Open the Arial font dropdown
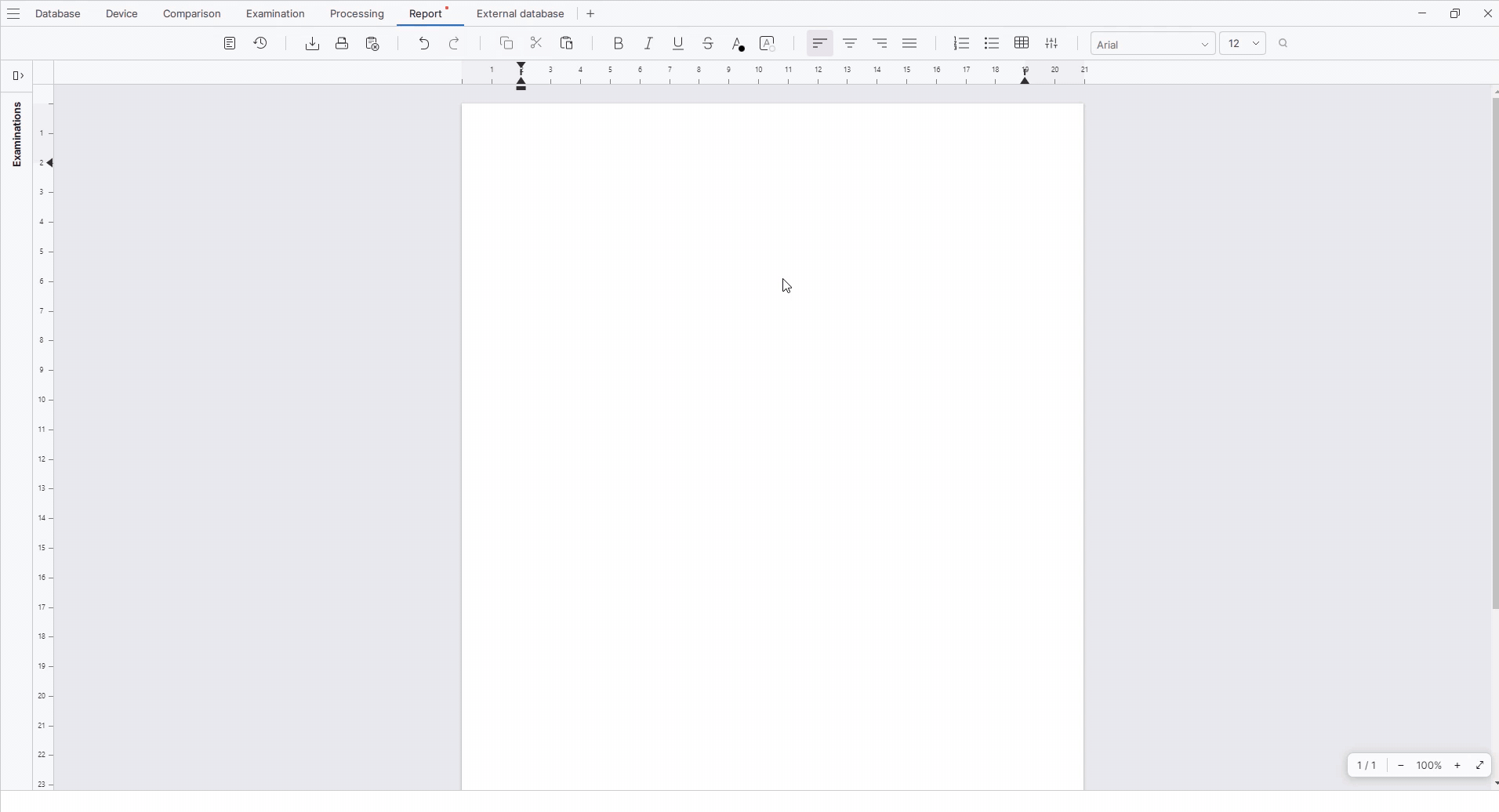This screenshot has width=1499, height=812. pos(1153,44)
